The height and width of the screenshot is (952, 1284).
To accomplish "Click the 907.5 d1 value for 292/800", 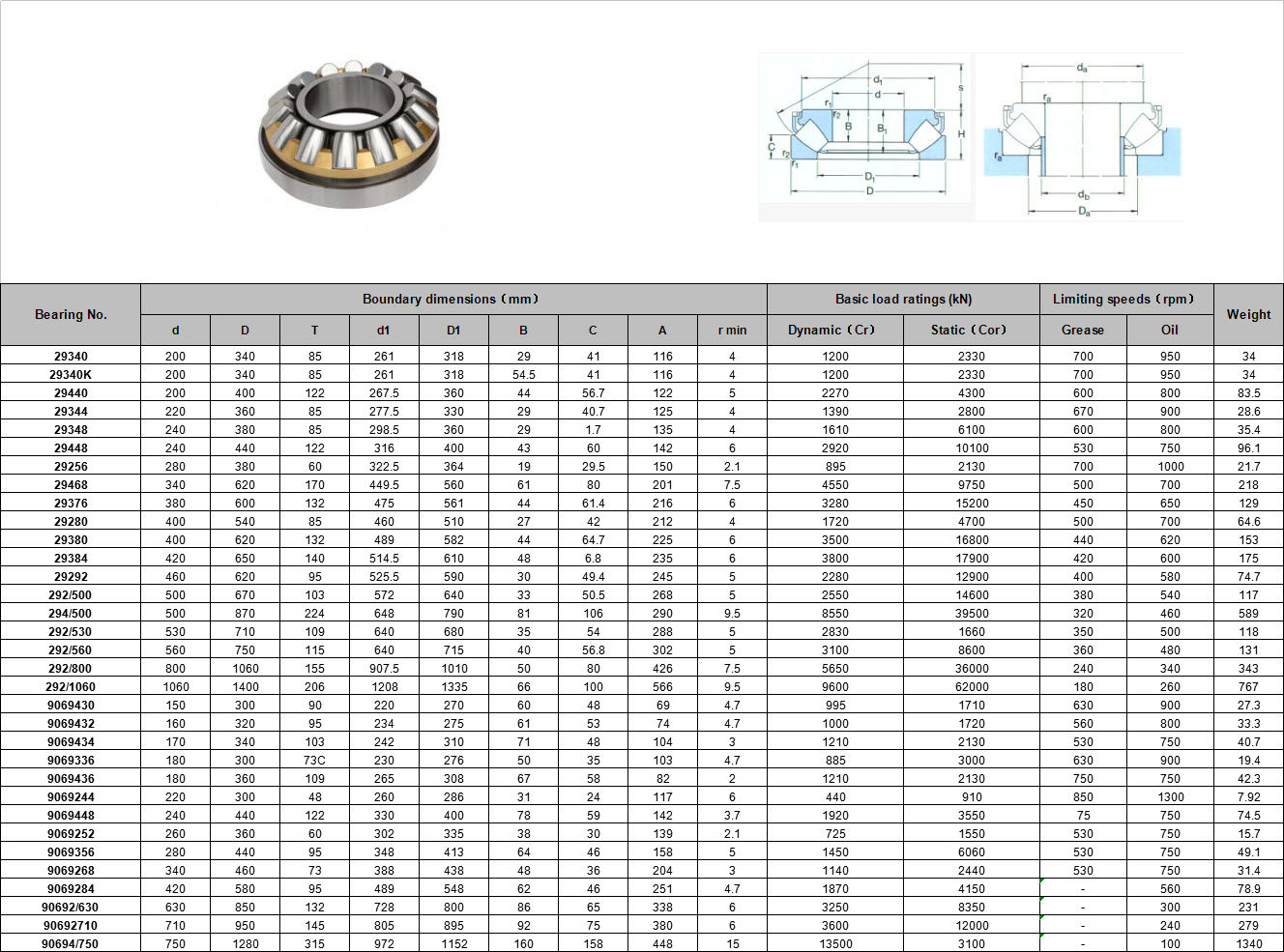I will pos(384,669).
